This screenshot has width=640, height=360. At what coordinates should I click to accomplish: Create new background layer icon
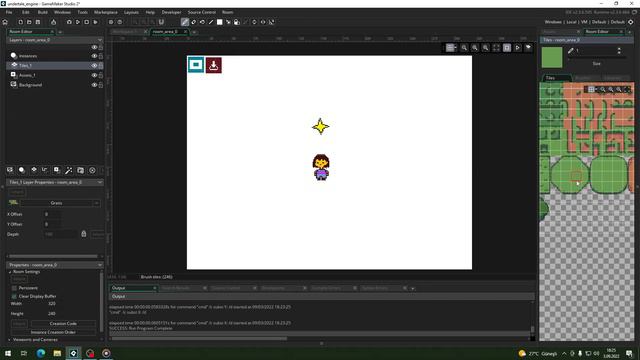click(x=10, y=170)
